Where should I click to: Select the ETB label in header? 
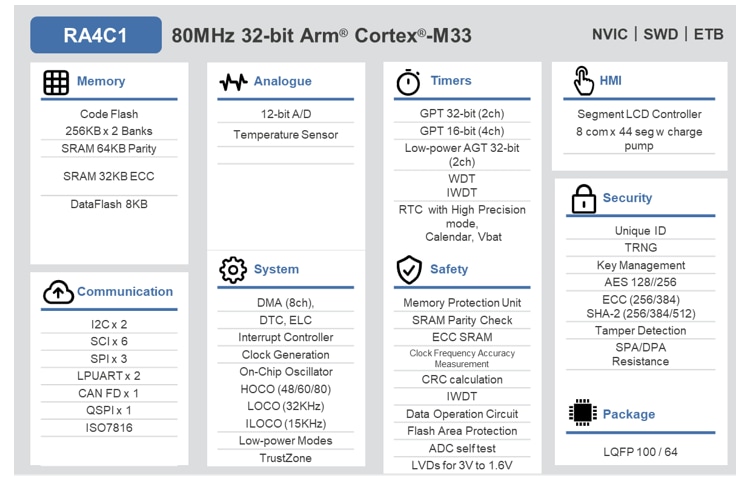[x=710, y=35]
